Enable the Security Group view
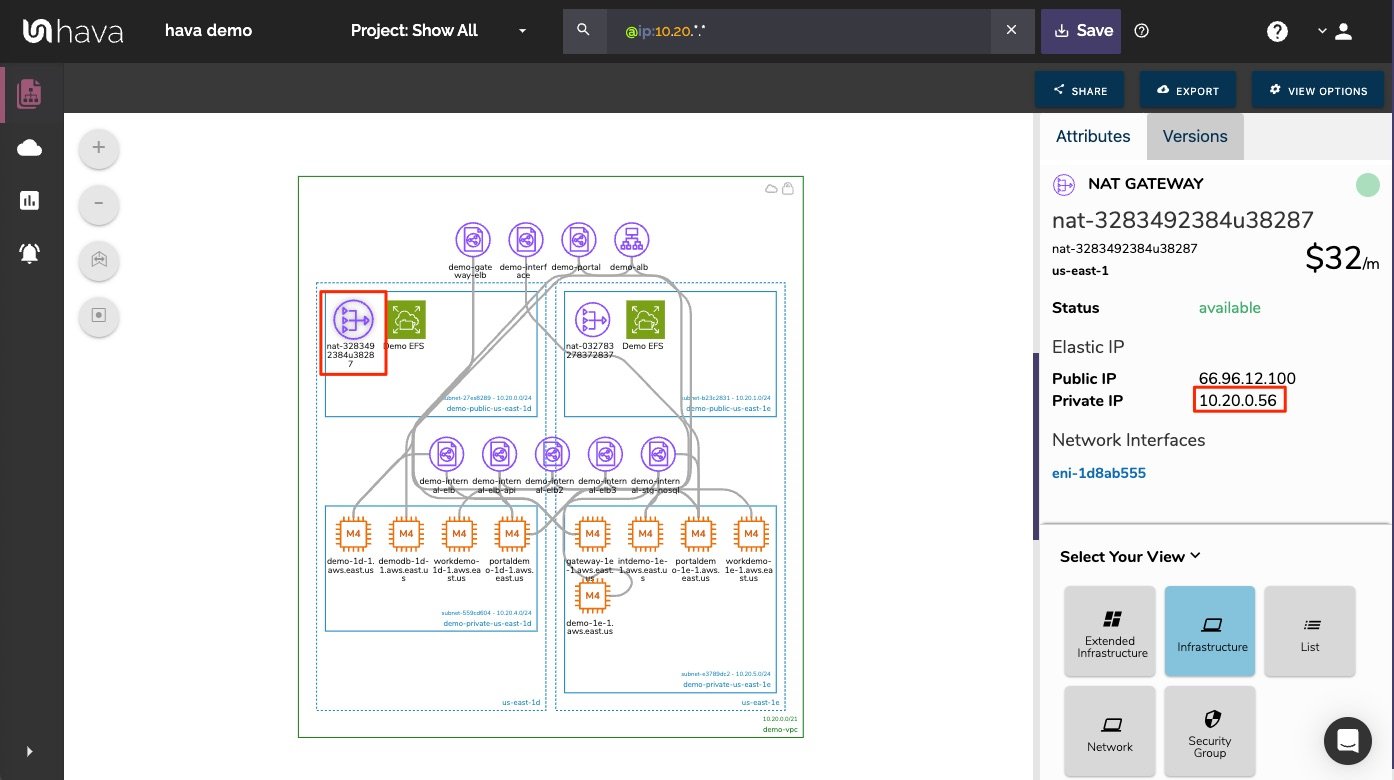1394x780 pixels. 1210,731
